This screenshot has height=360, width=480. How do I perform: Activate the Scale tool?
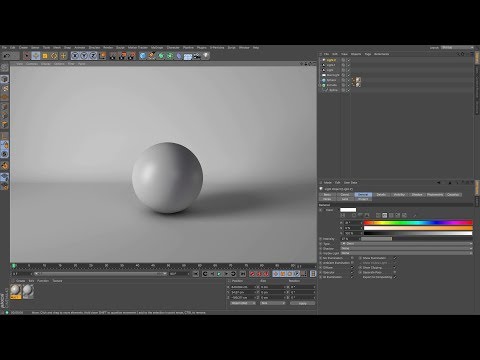point(45,56)
